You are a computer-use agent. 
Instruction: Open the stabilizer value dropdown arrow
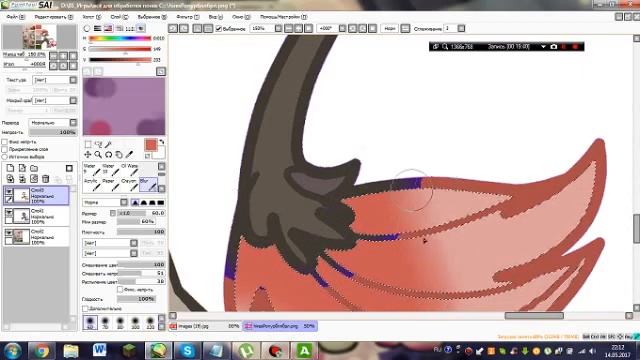461,28
